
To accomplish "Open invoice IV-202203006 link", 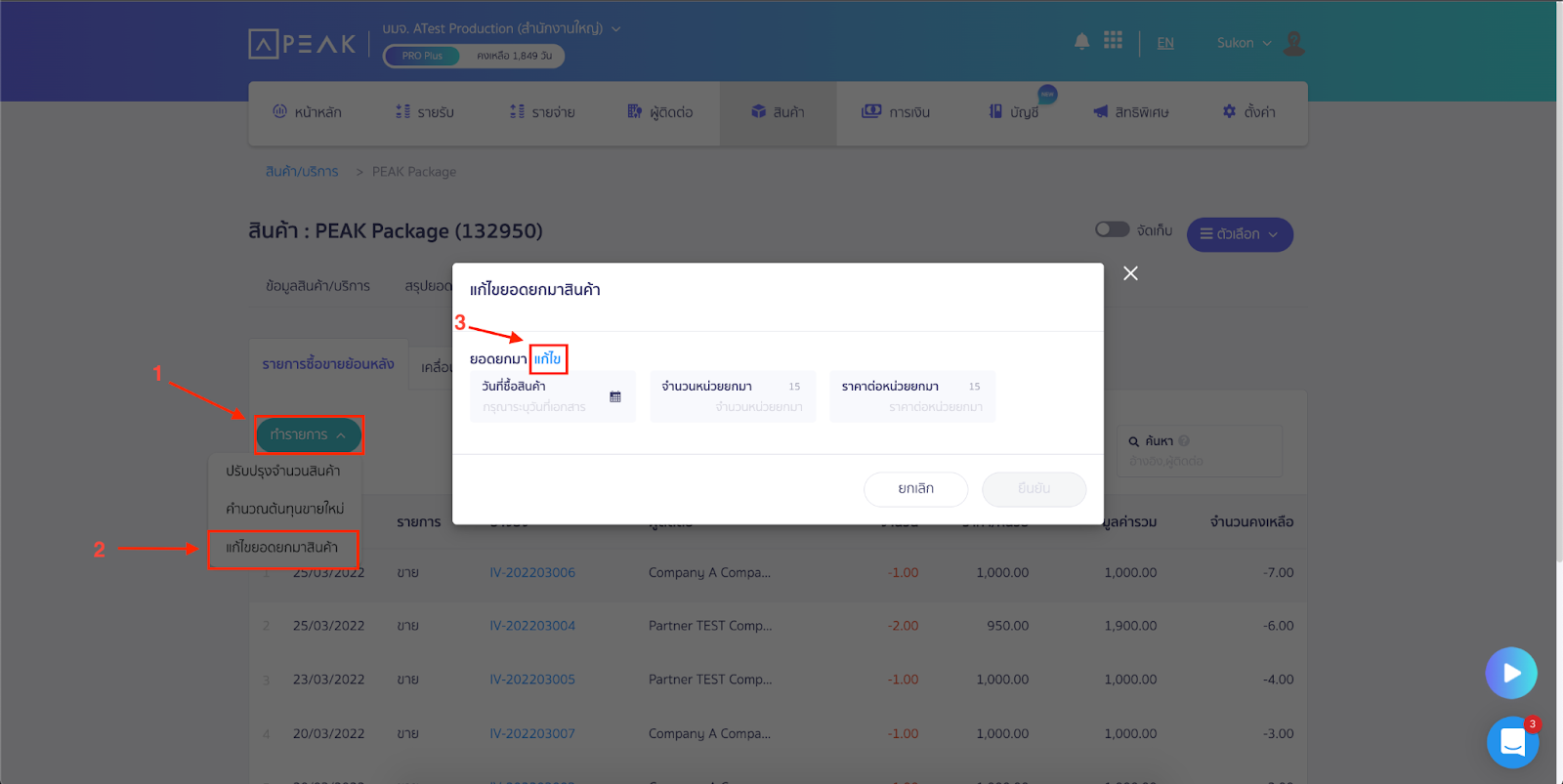I will pyautogui.click(x=532, y=573).
